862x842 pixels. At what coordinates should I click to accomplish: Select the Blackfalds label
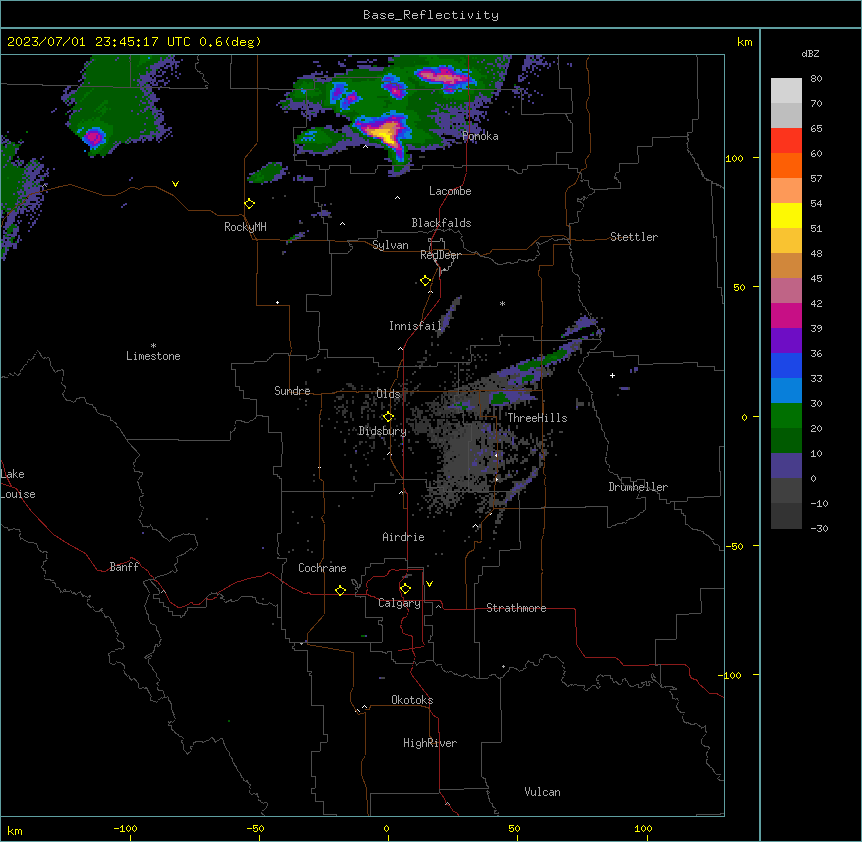(441, 223)
